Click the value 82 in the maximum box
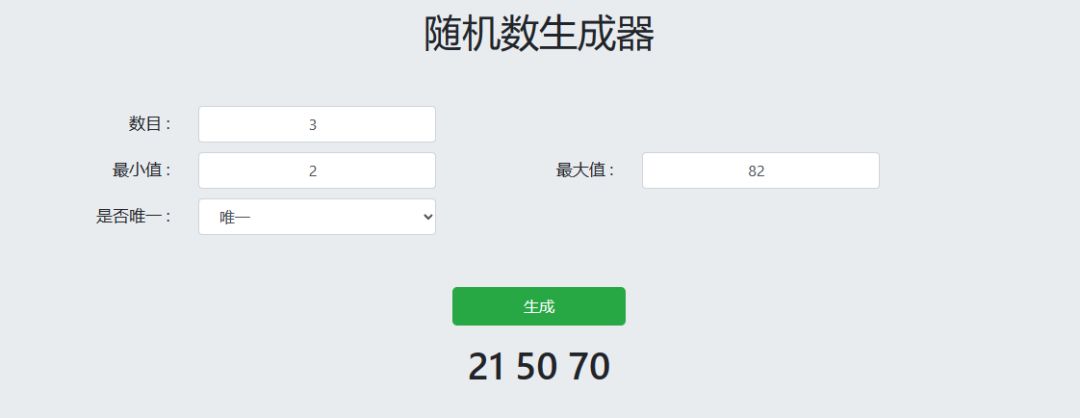Screen dimensions: 1080x418 pos(756,172)
